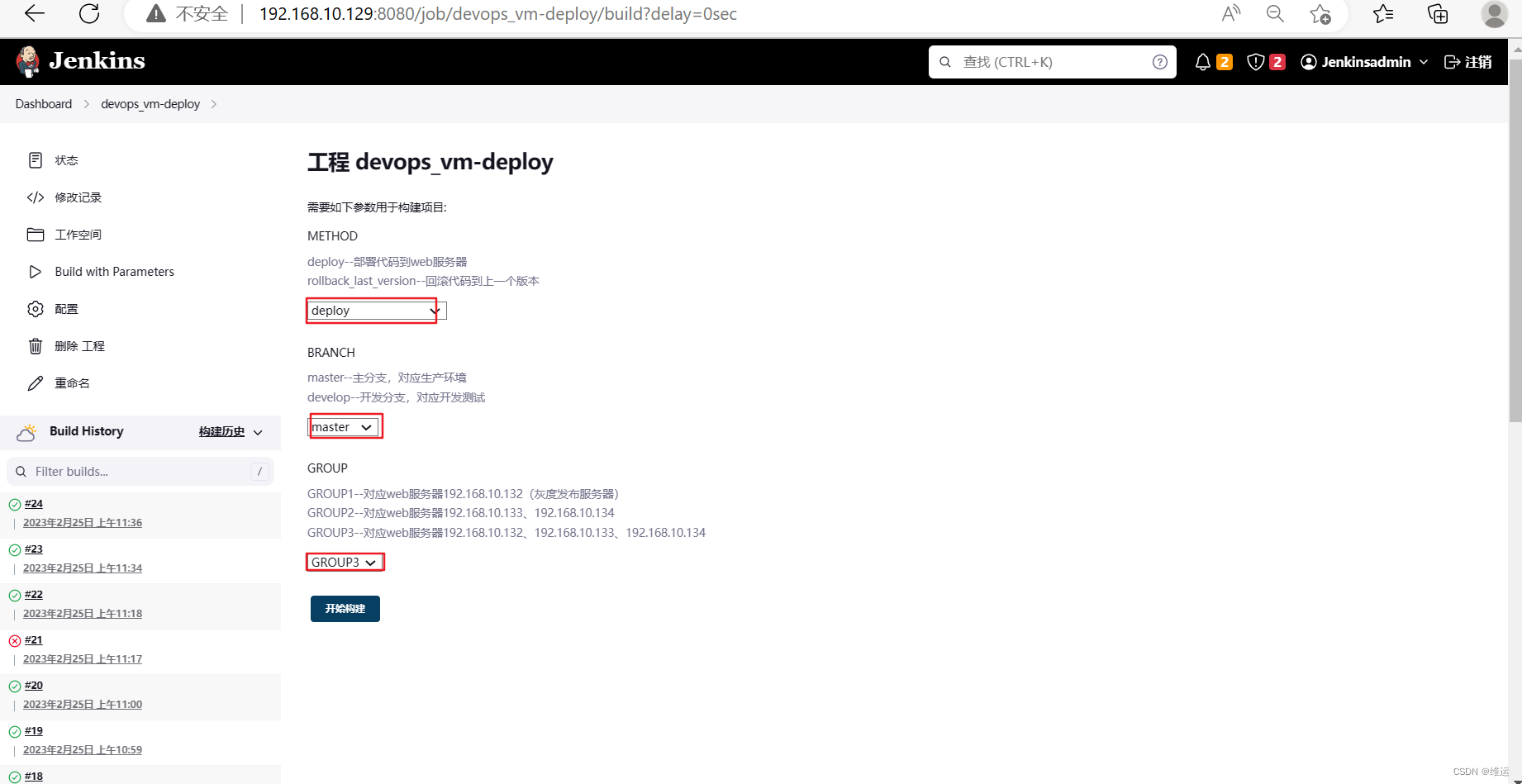
Task: Reload the page with refresh icon
Action: [89, 13]
